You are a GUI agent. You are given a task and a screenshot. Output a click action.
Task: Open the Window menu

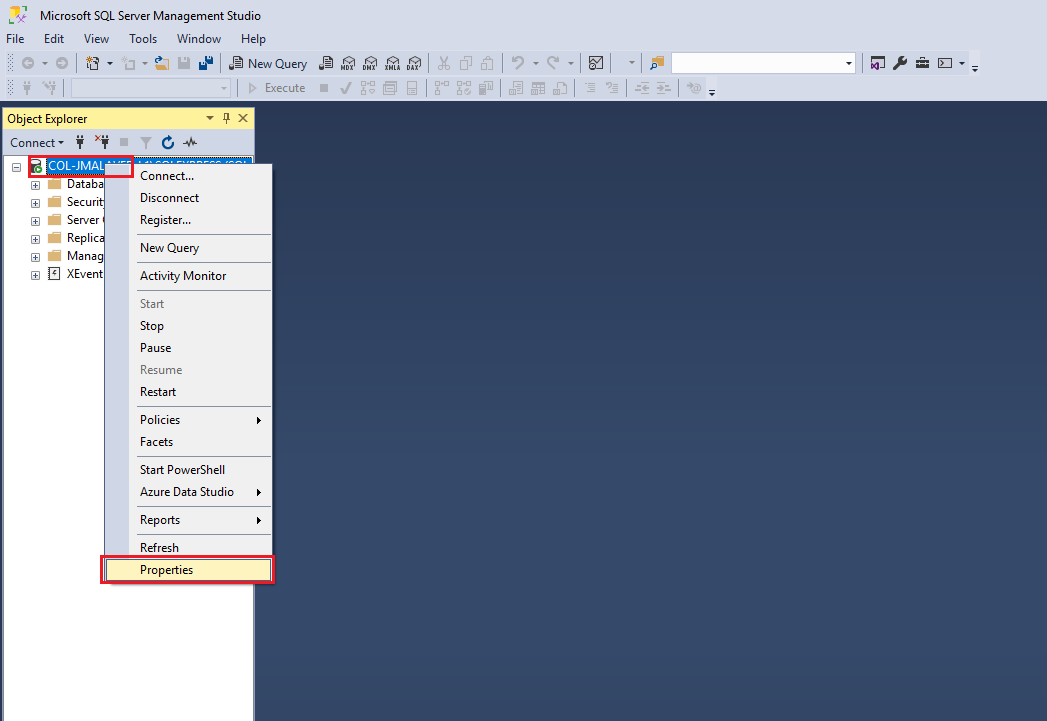[199, 39]
